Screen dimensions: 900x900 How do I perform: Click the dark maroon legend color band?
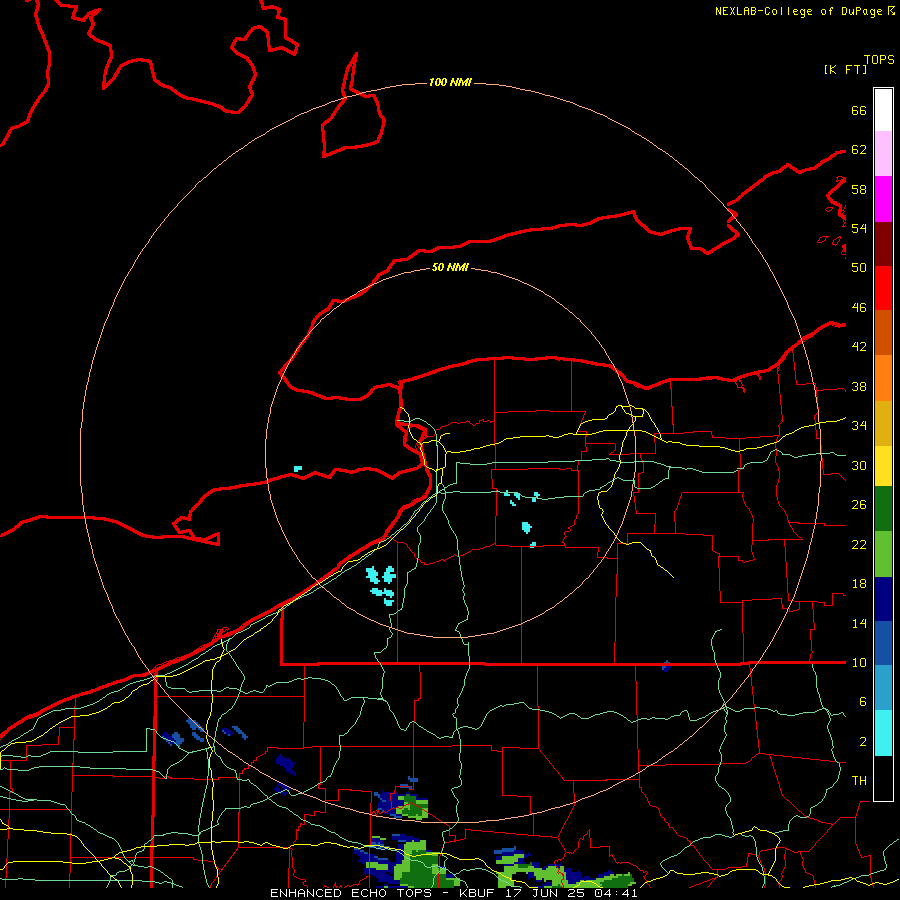(883, 243)
